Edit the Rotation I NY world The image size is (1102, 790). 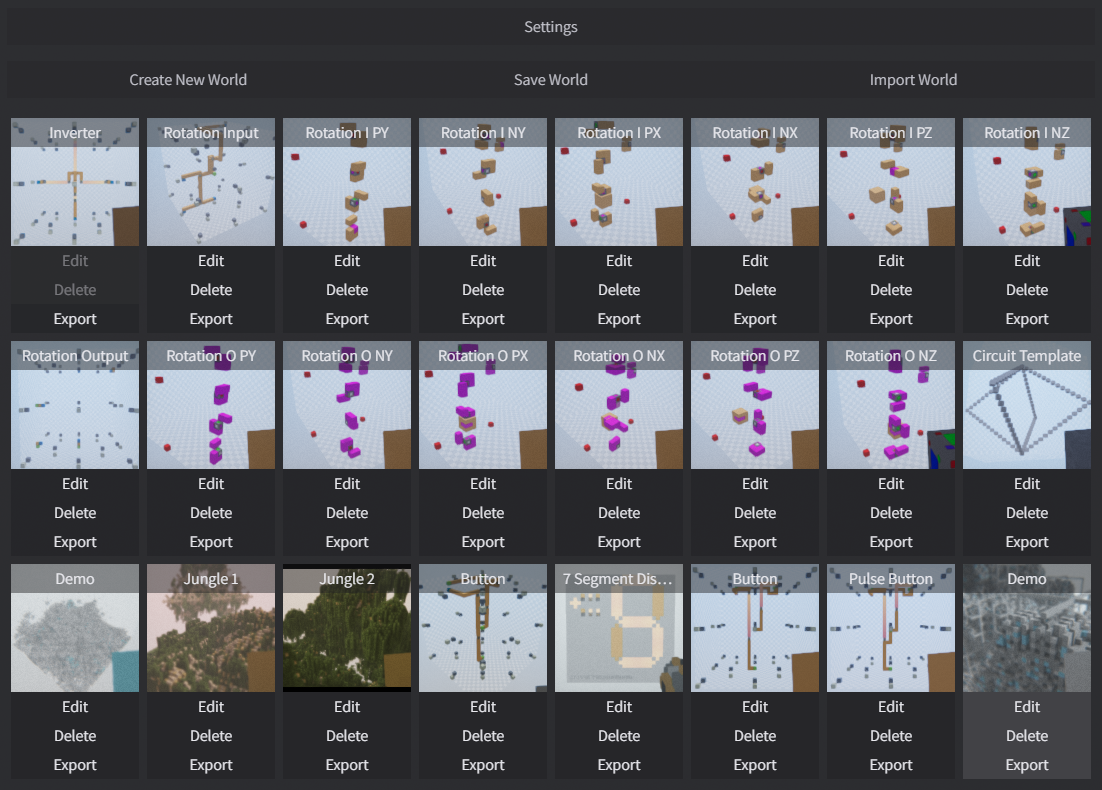click(x=483, y=261)
